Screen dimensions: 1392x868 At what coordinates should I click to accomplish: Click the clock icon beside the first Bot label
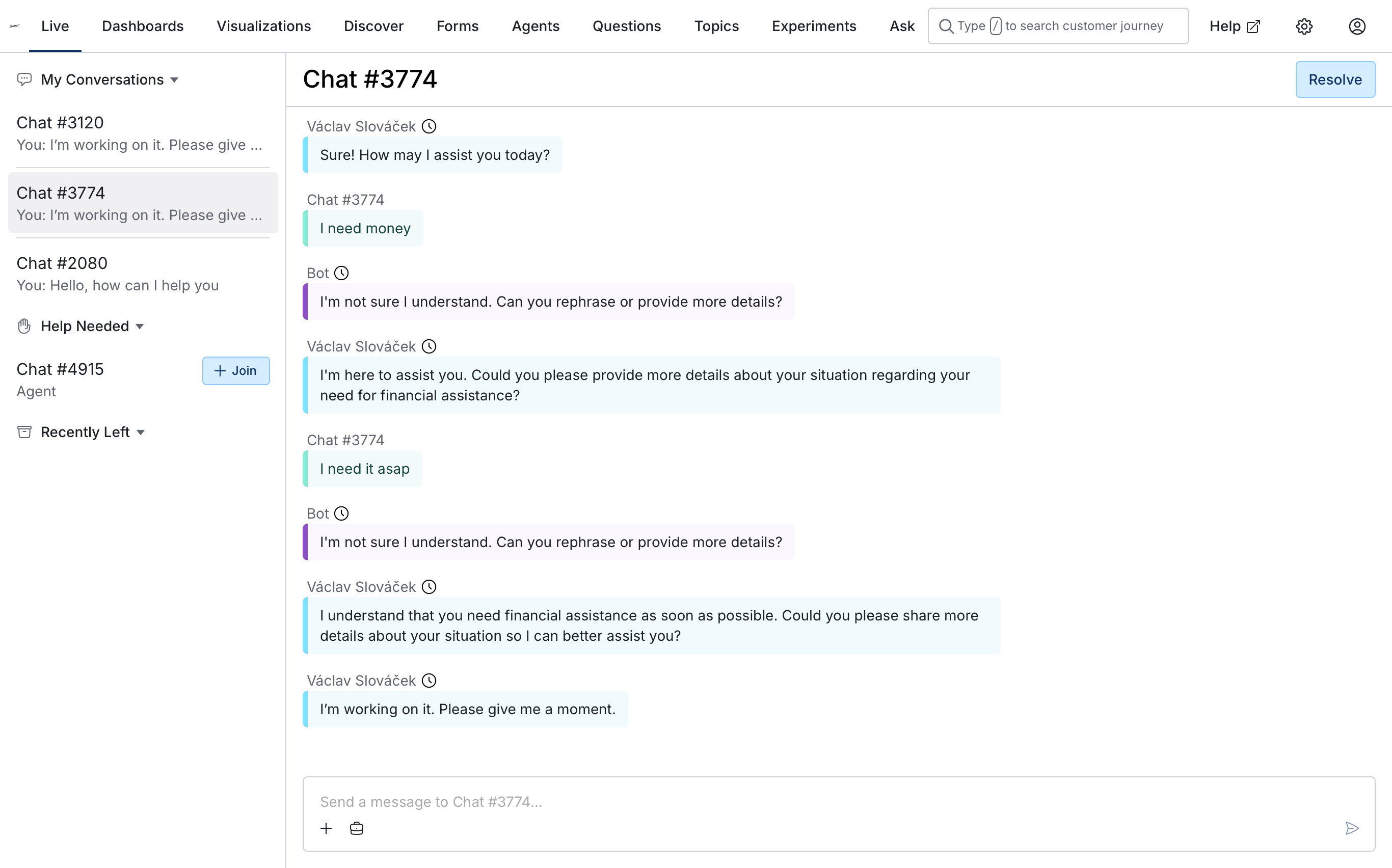point(341,273)
